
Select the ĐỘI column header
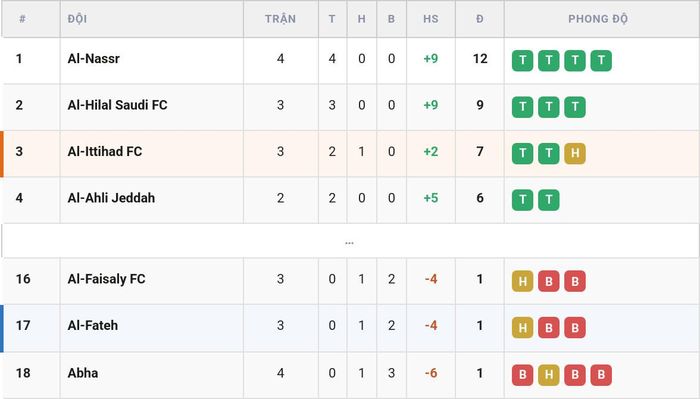point(77,19)
